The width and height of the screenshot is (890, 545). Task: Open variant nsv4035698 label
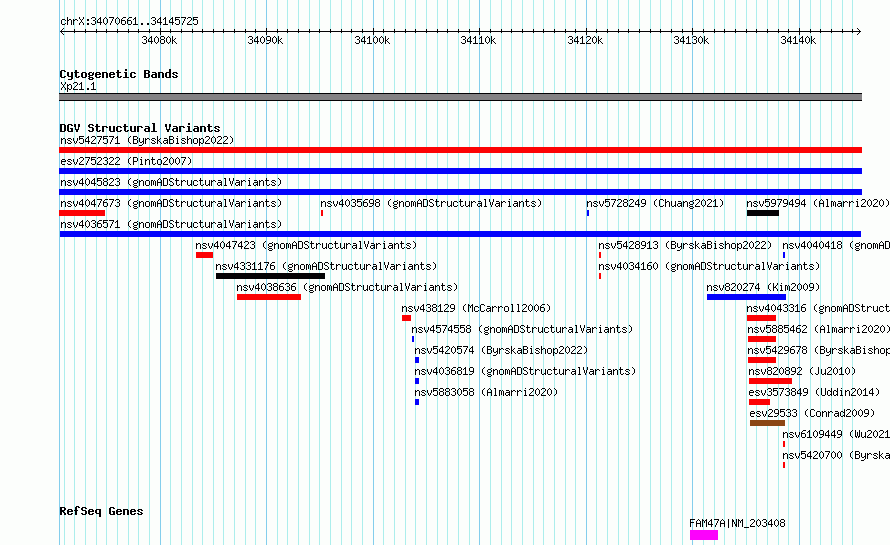tap(431, 203)
